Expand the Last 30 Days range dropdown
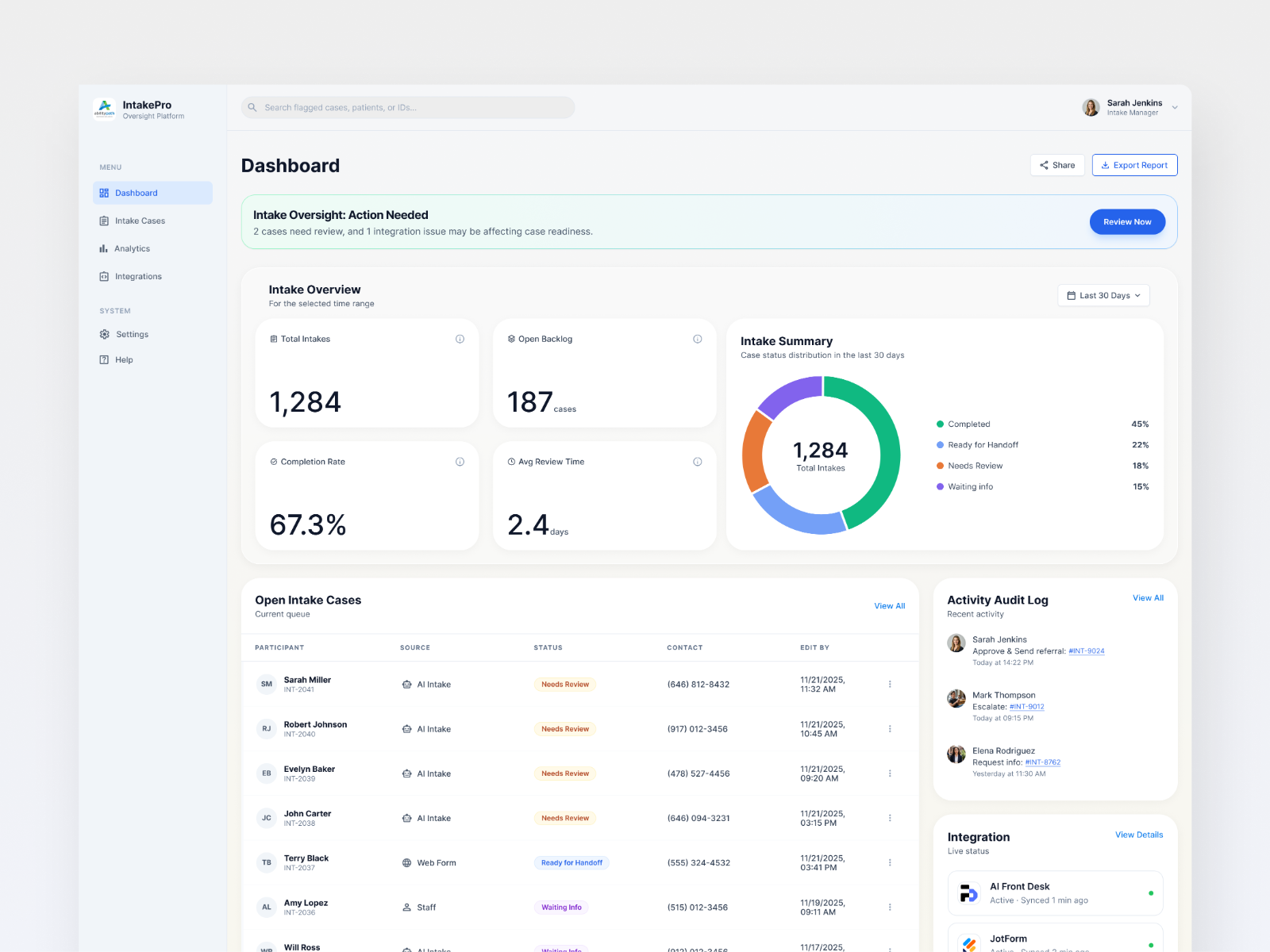1270x952 pixels. pos(1103,295)
